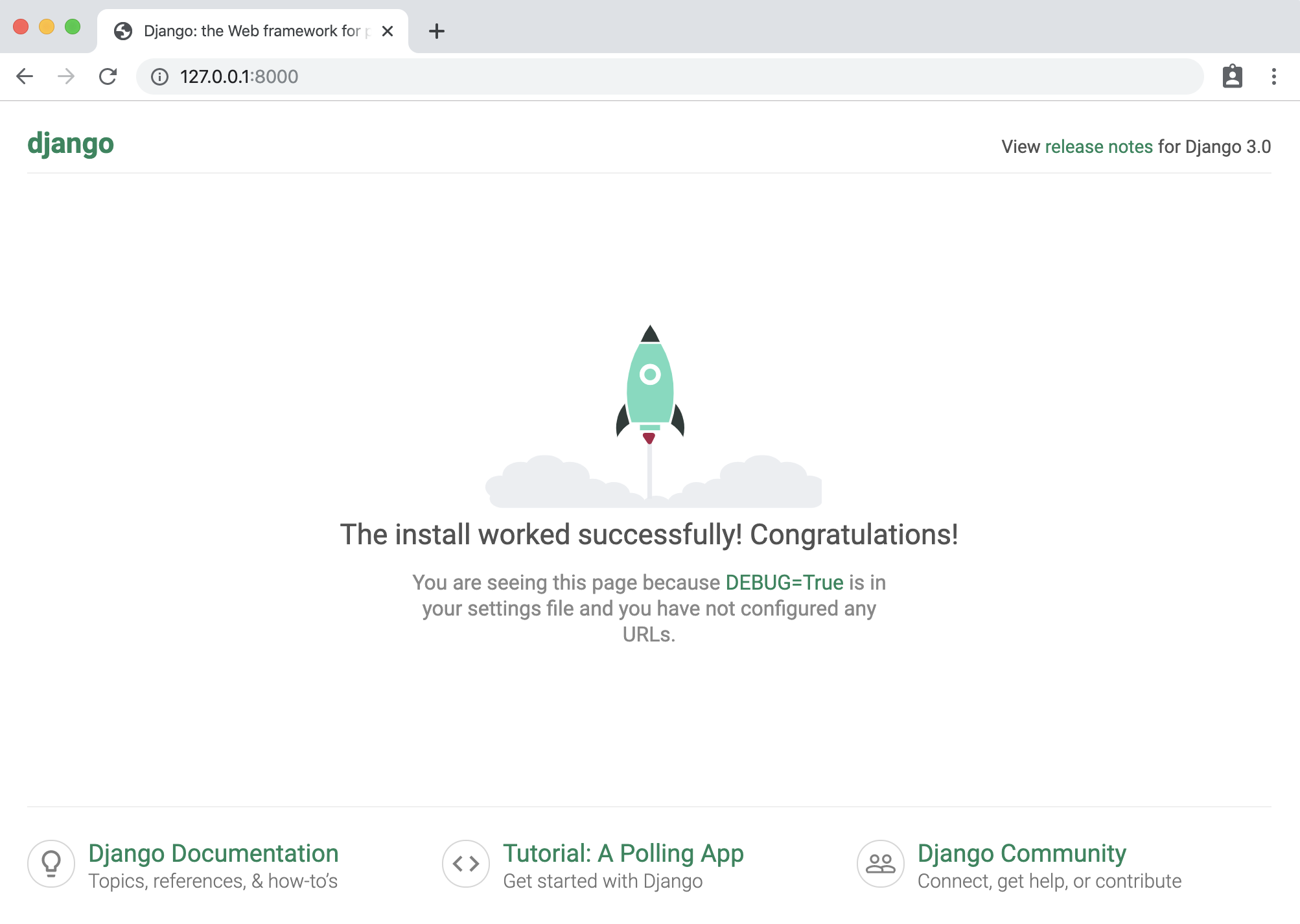Go forward to the next page
Viewport: 1300px width, 924px height.
66,76
